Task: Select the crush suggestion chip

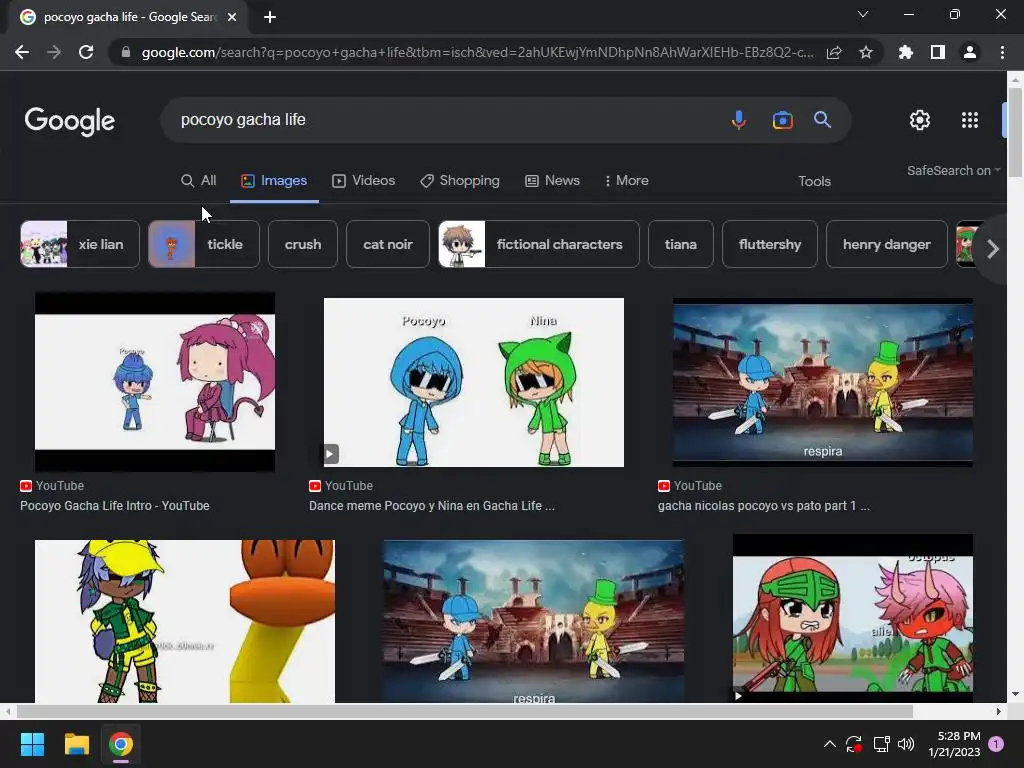Action: coord(303,244)
